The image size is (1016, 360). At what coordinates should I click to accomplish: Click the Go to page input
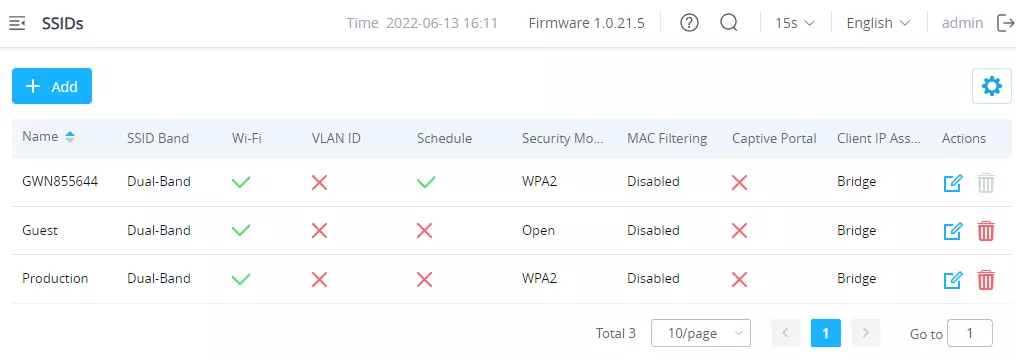pyautogui.click(x=969, y=333)
